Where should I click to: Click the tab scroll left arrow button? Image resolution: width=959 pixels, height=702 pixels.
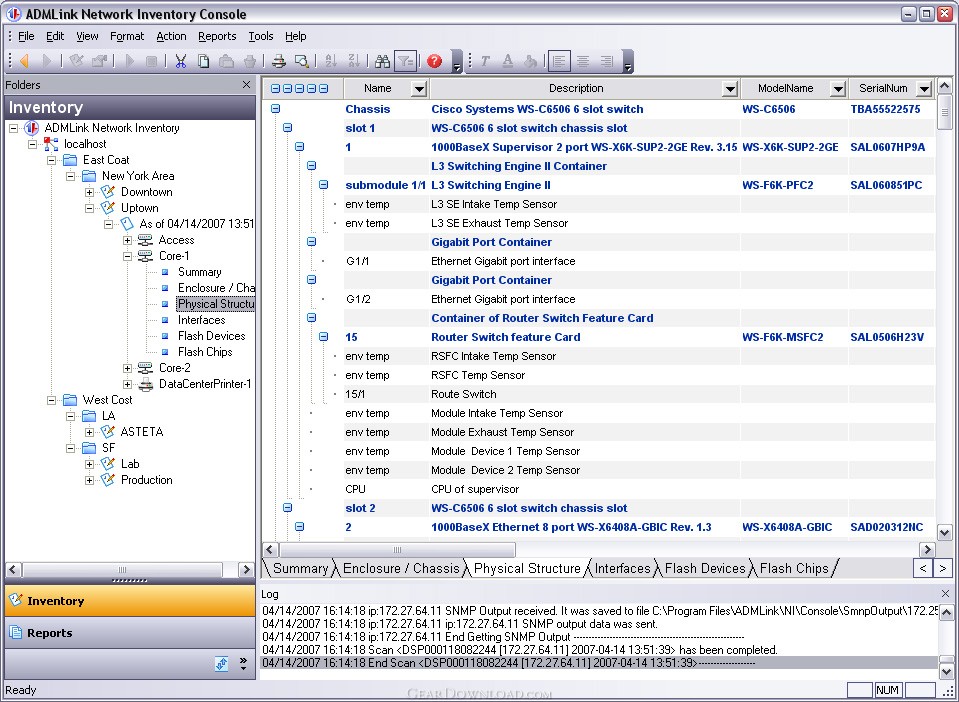[x=923, y=568]
